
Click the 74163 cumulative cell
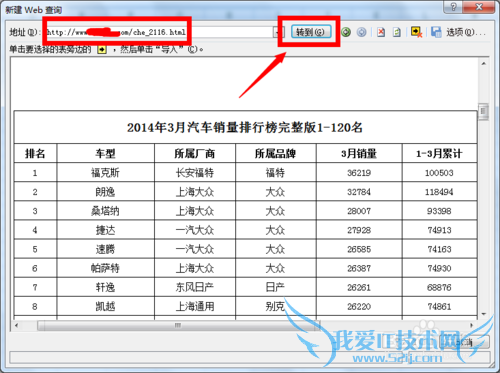pyautogui.click(x=439, y=249)
